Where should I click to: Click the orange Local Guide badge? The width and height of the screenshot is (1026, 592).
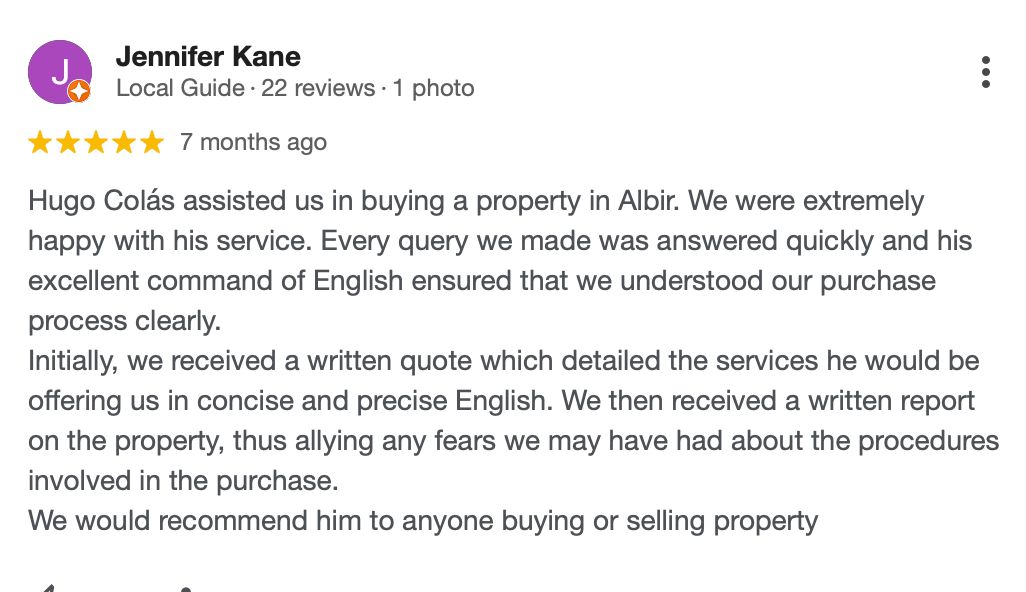click(x=79, y=91)
